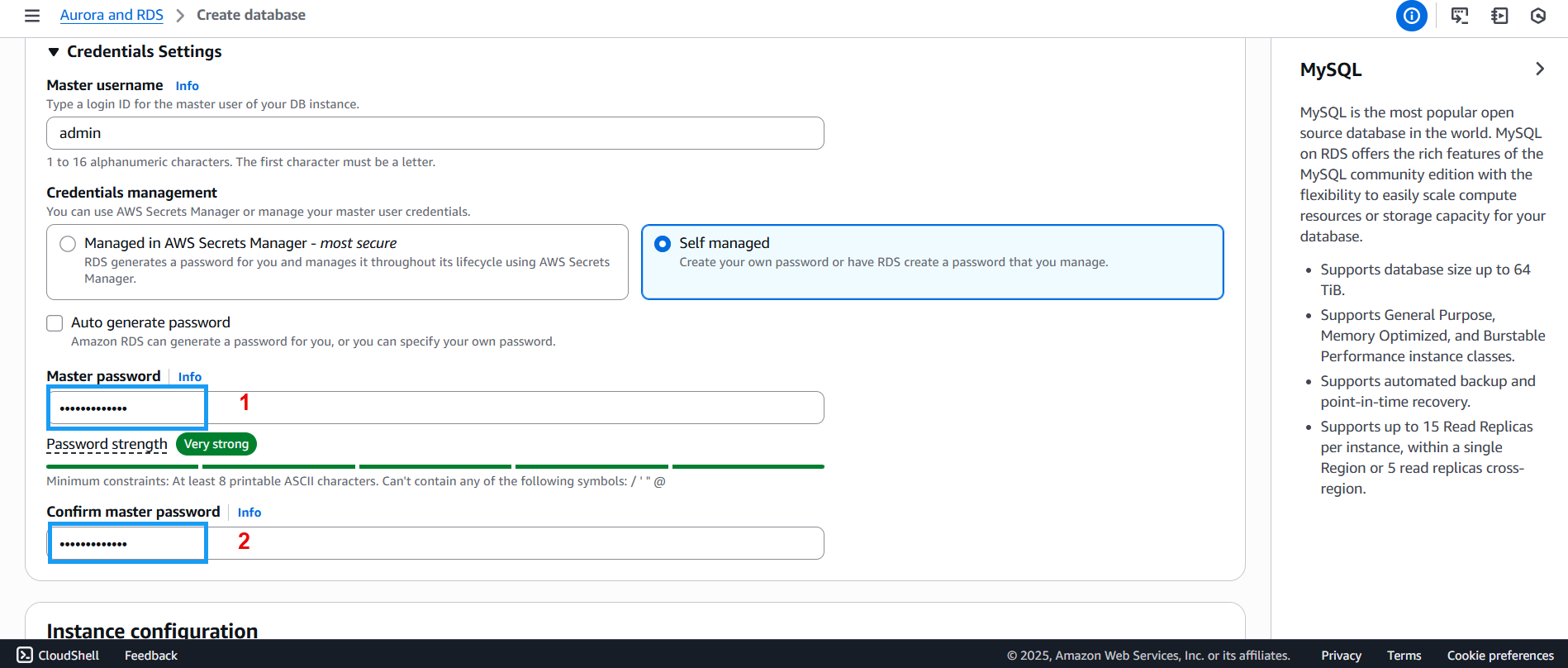Open Info link beside Master username
Image resolution: width=1568 pixels, height=668 pixels.
pyautogui.click(x=187, y=86)
